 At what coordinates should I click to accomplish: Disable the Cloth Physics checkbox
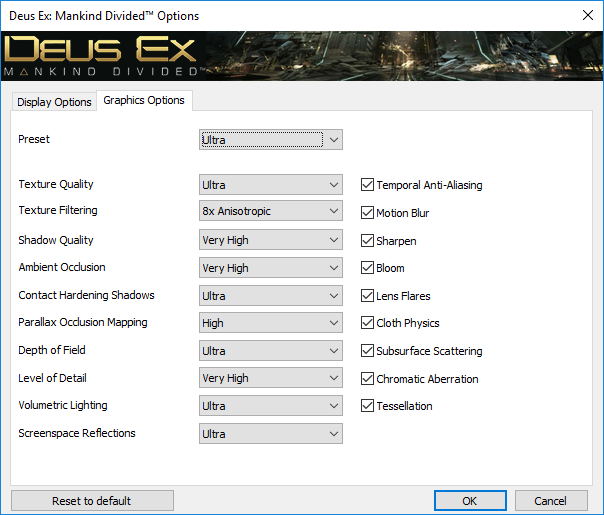click(x=367, y=323)
